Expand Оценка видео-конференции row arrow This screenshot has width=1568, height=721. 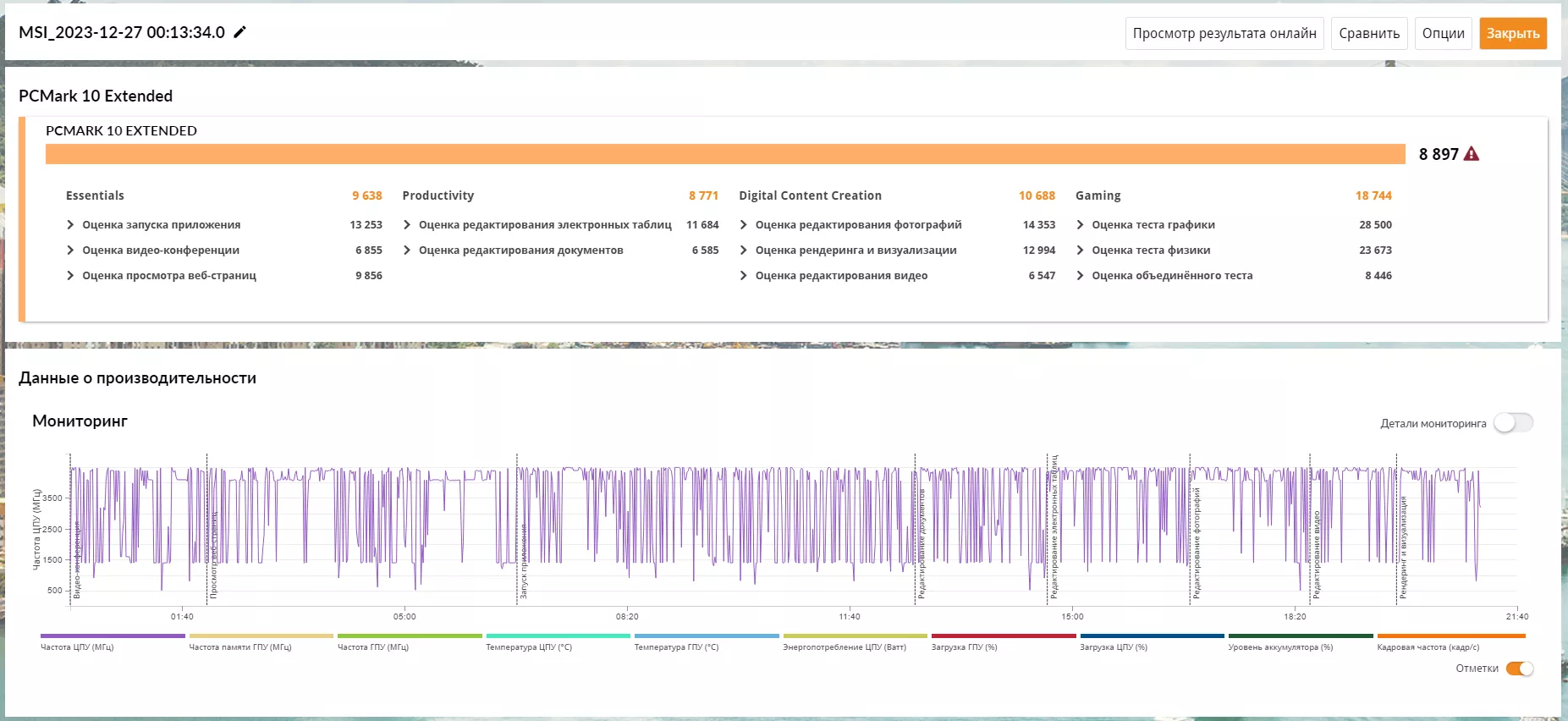pyautogui.click(x=70, y=250)
